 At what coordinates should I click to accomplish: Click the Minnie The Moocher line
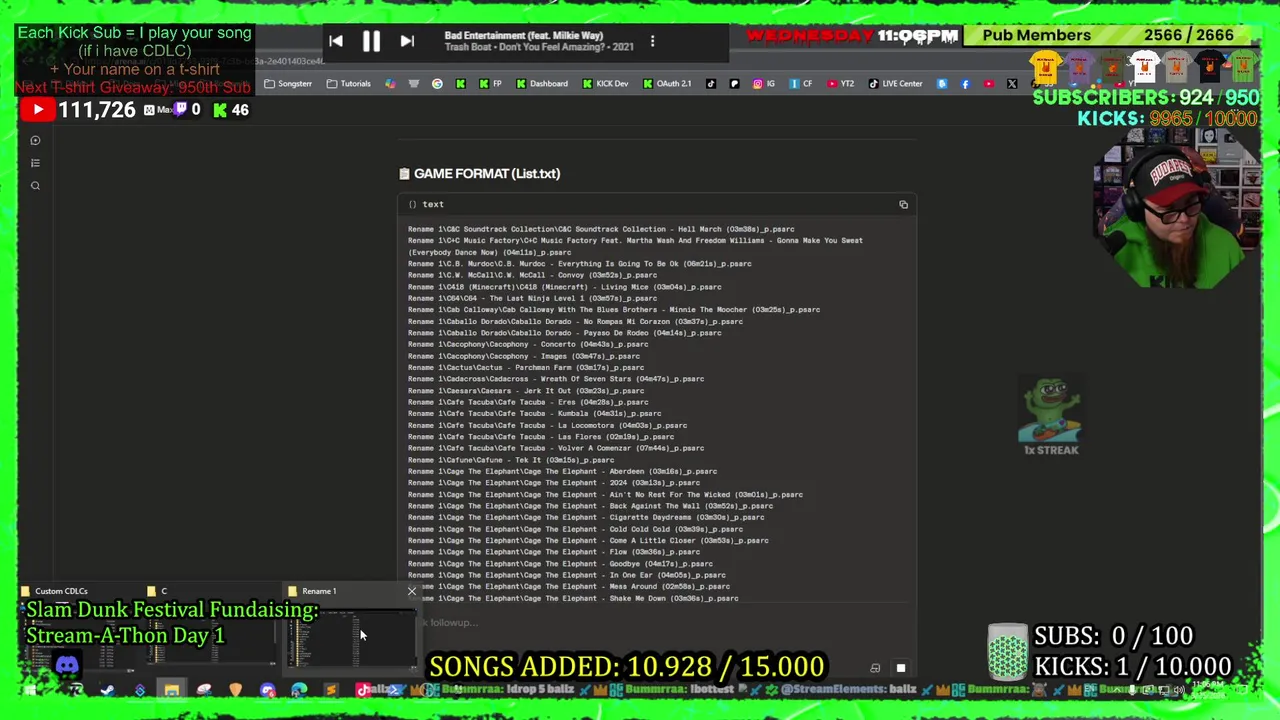click(x=613, y=310)
